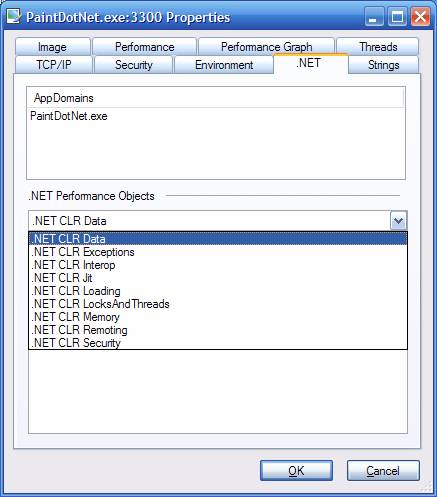Open the Performance Graph tab

pyautogui.click(x=266, y=46)
